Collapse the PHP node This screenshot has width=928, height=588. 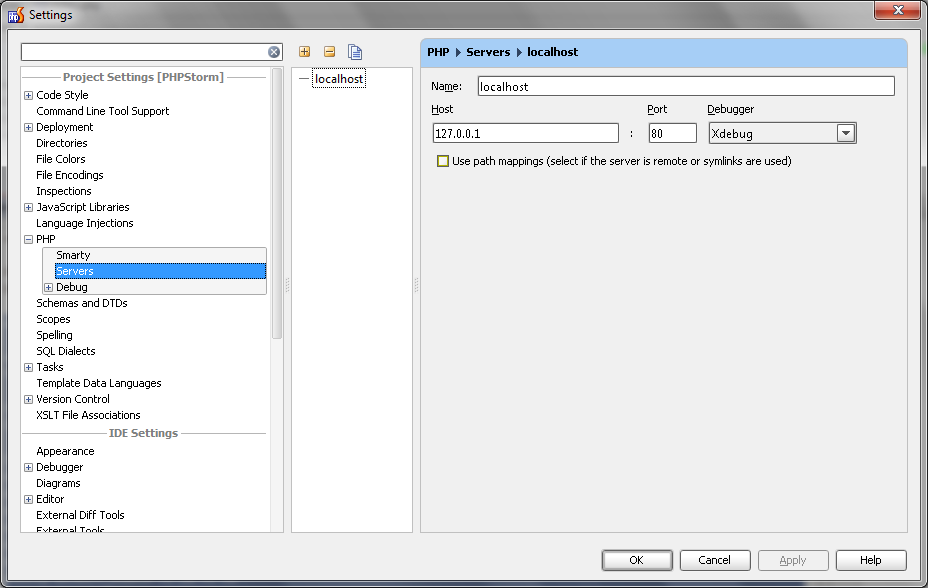coord(28,240)
